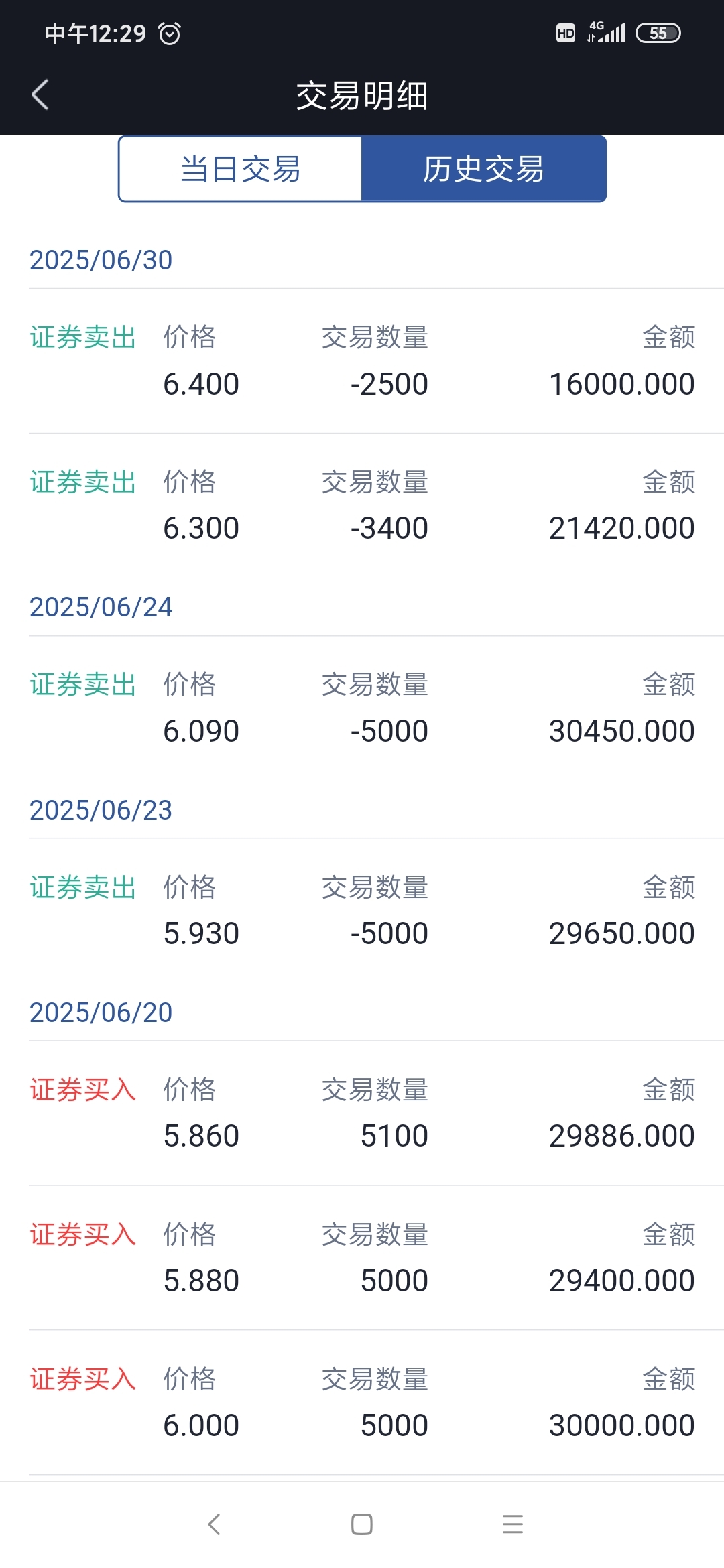Open the 2025/06/30 date header
Viewport: 724px width, 1568px height.
[x=101, y=260]
